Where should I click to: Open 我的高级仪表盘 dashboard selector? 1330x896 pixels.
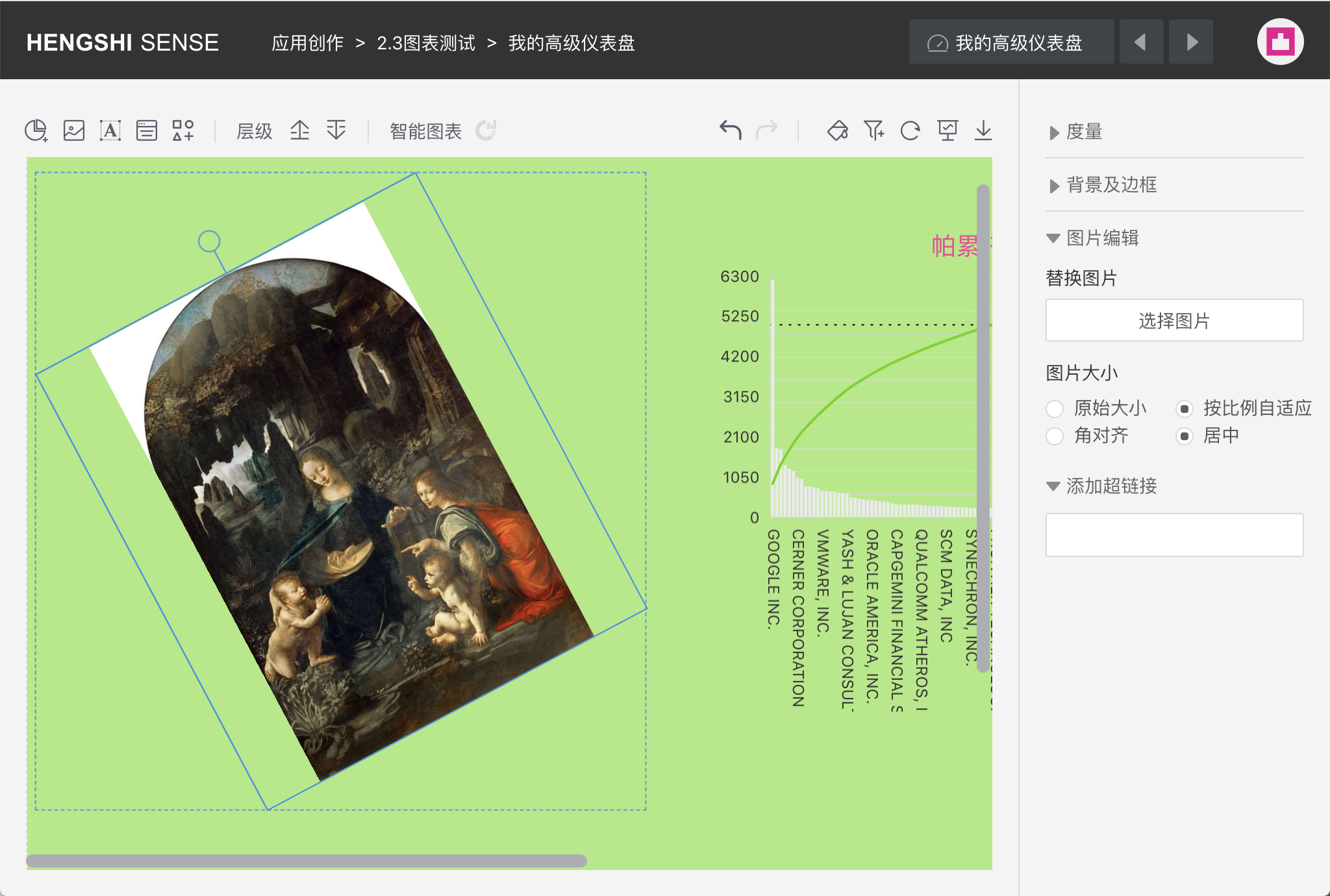tap(1011, 42)
